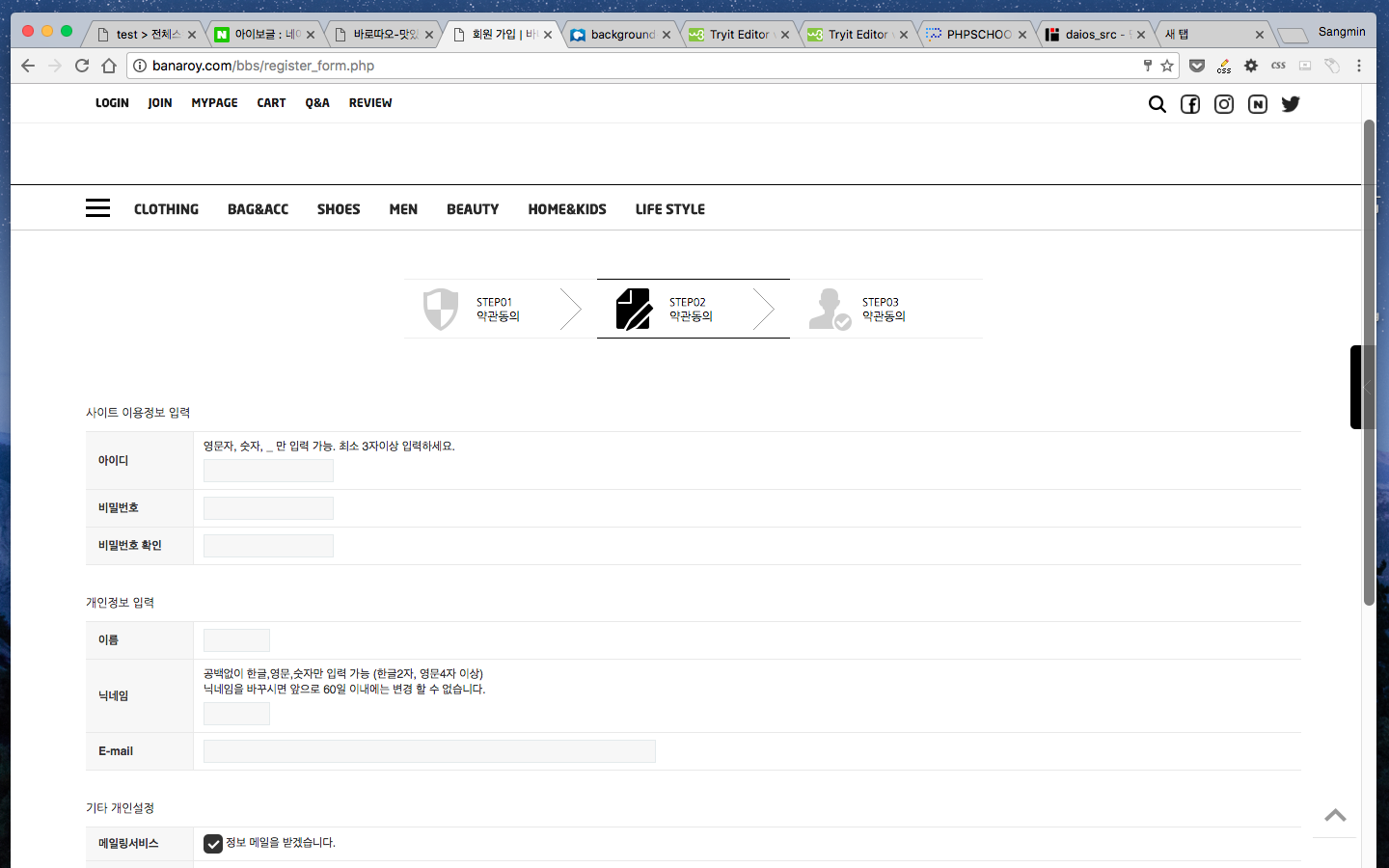Screen dimensions: 1389x868
Task: Visit the shop's Twitter page
Action: click(1291, 104)
